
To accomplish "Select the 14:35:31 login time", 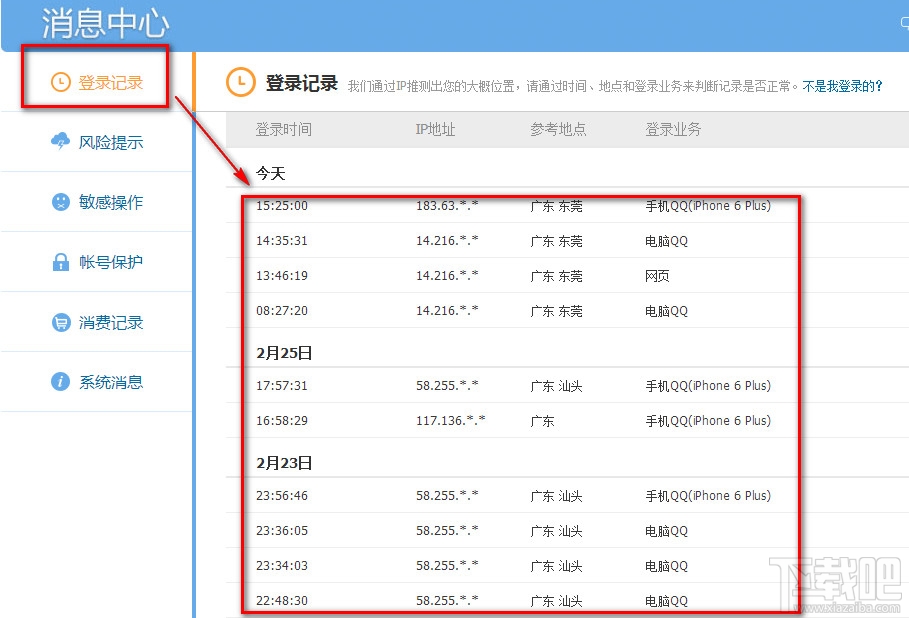I will (282, 241).
